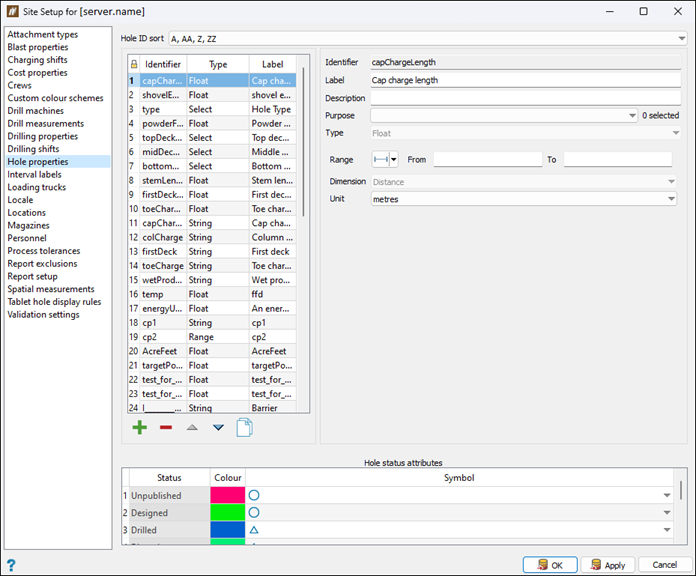Click the copy document icon below property list
This screenshot has height=576, width=696.
[x=244, y=428]
